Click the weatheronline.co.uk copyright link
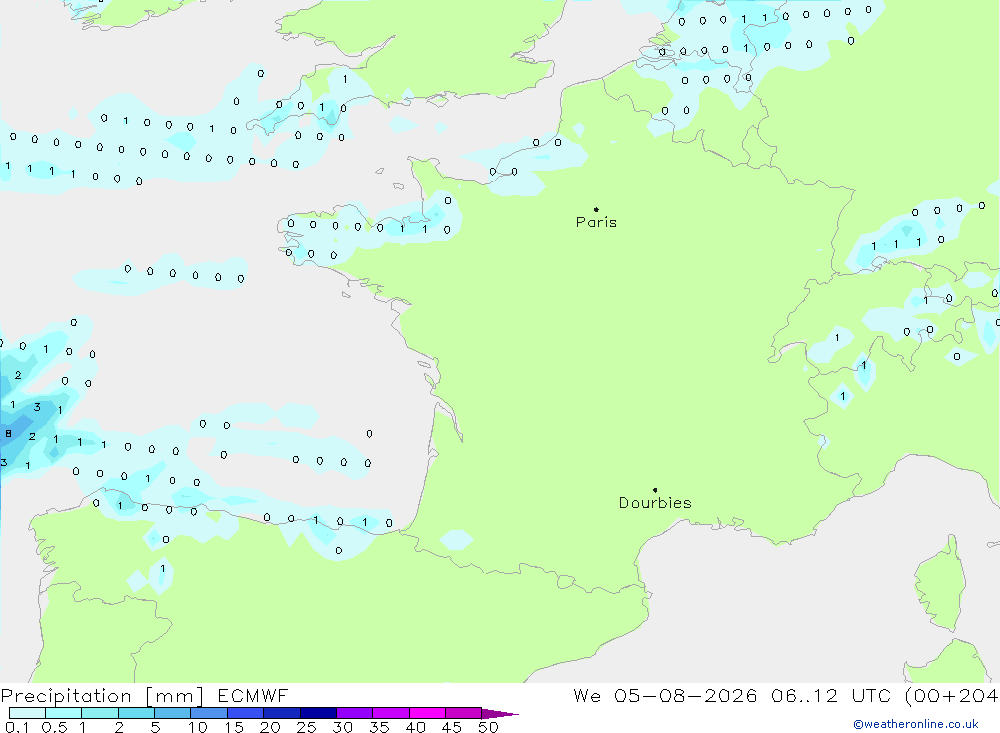 click(915, 724)
